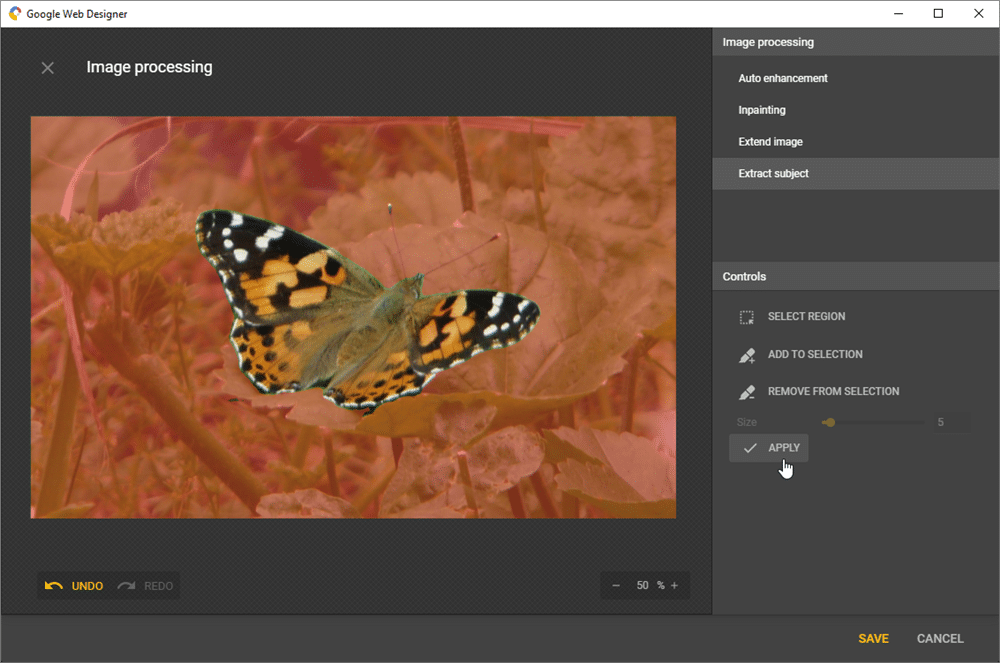This screenshot has width=1000, height=663.
Task: Click the brush Size value field
Action: pos(950,423)
